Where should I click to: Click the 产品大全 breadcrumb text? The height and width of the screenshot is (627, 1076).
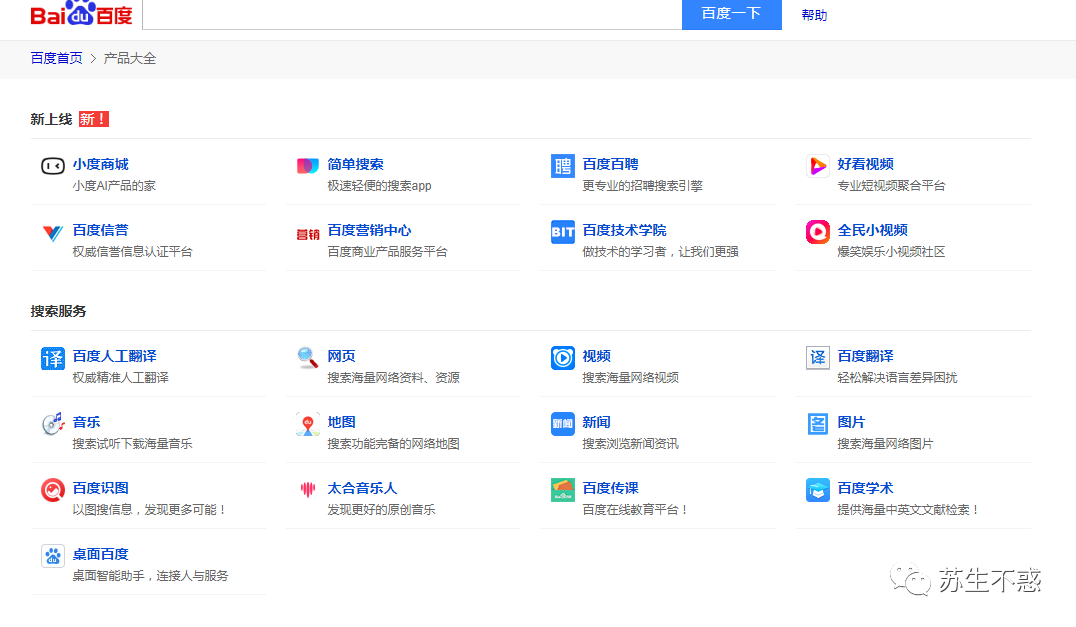[130, 58]
